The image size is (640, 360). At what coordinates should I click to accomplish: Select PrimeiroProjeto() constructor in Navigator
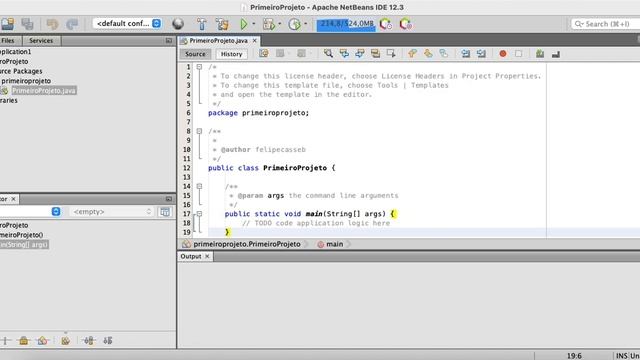point(21,235)
